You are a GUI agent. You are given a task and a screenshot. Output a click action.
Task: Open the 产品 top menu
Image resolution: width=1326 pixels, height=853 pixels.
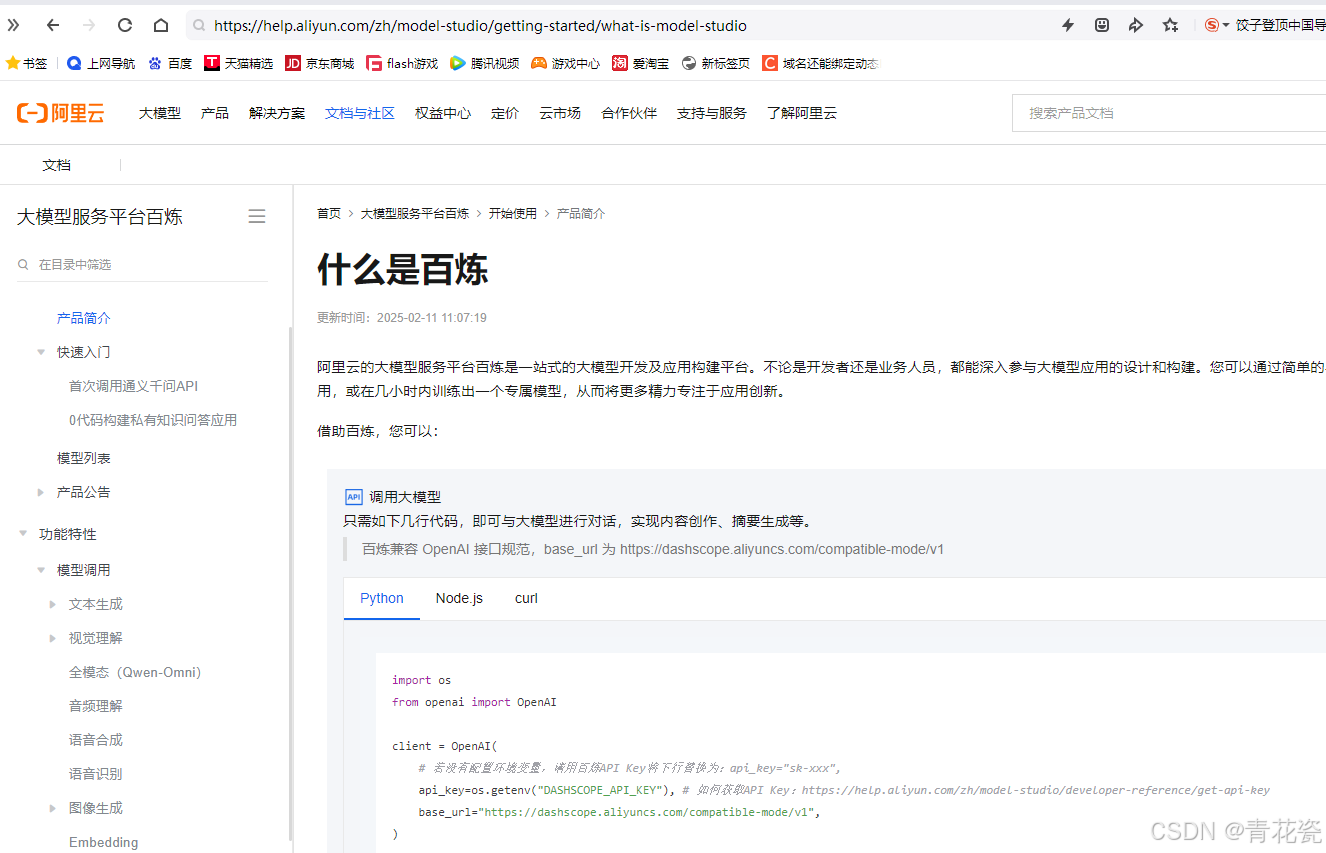pos(215,113)
